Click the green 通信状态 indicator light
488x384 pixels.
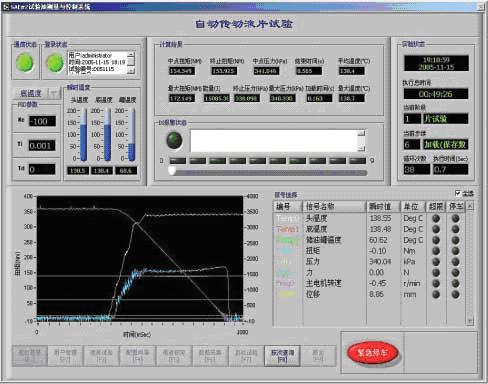point(25,63)
